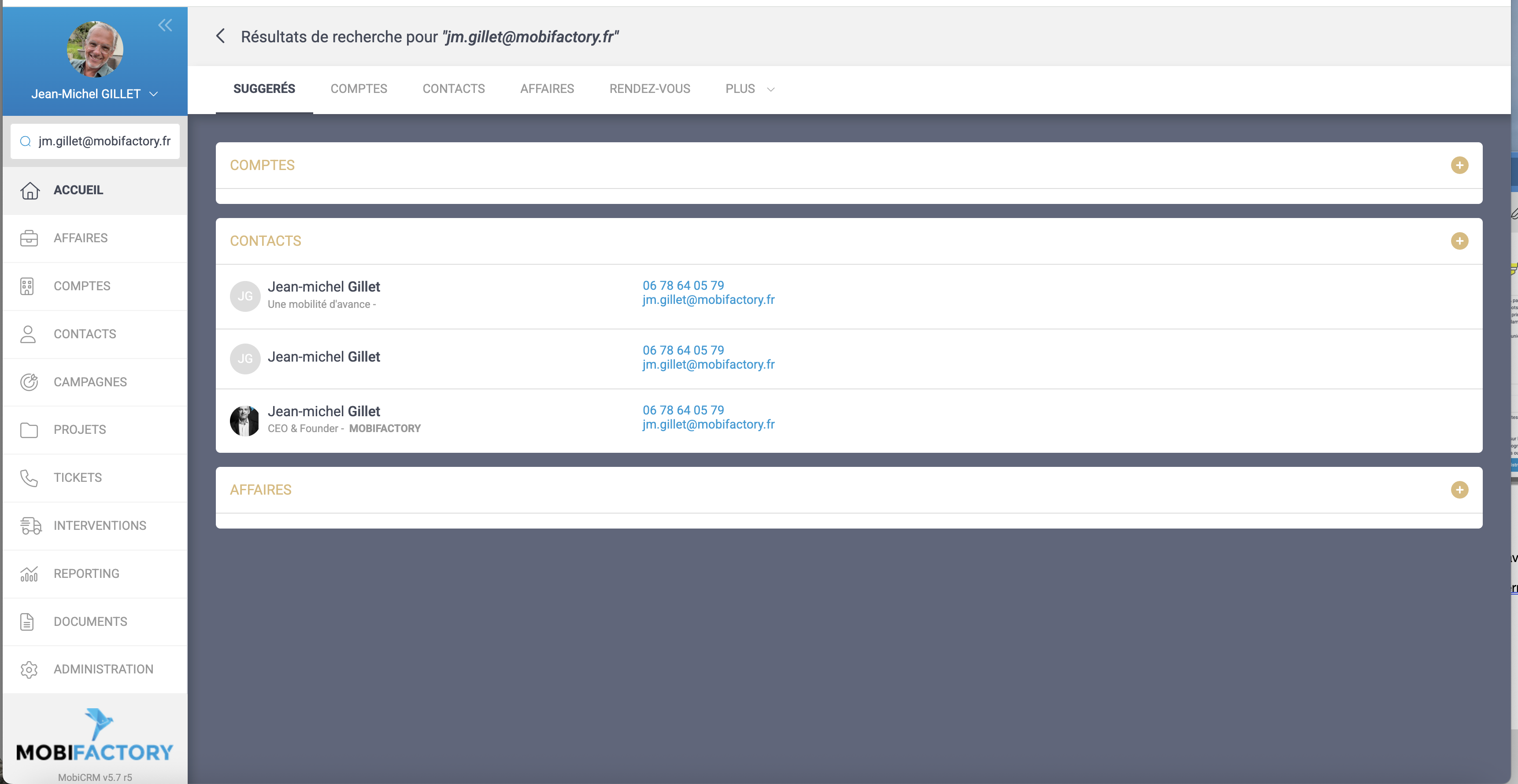Collapse sidebar with double chevron

[165, 25]
